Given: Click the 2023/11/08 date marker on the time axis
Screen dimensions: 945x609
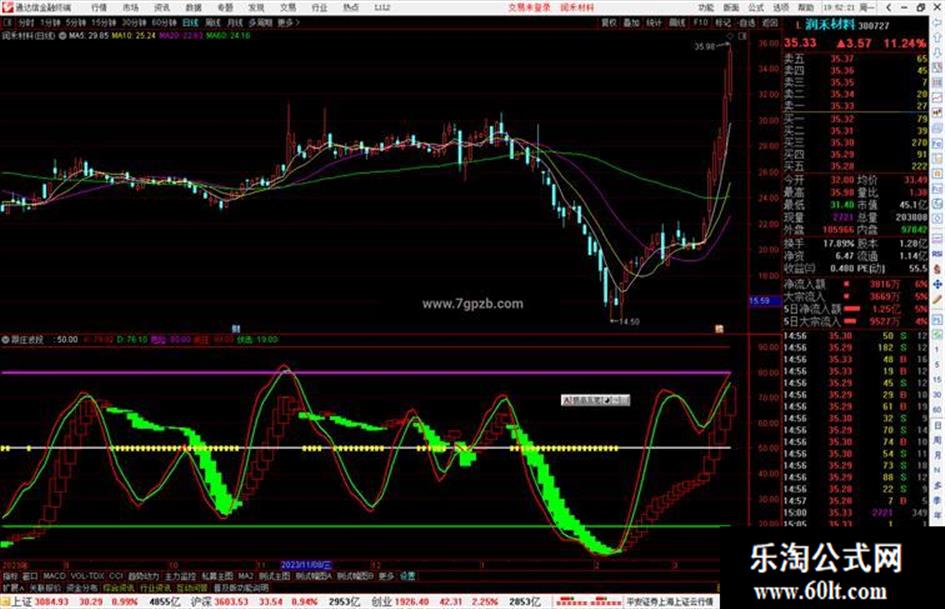Looking at the screenshot, I should coord(307,565).
